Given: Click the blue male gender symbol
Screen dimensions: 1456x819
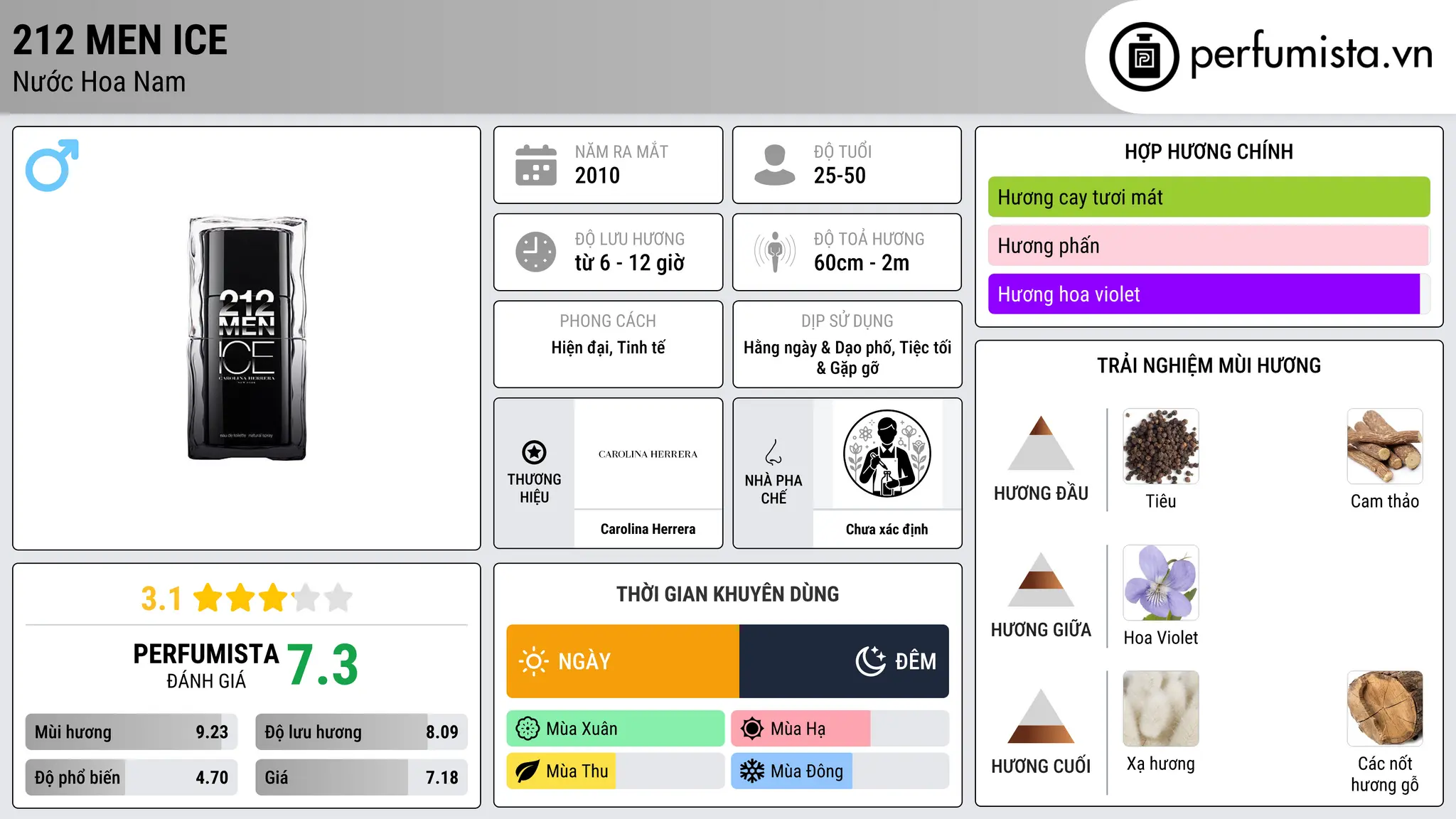Looking at the screenshot, I should pyautogui.click(x=52, y=165).
